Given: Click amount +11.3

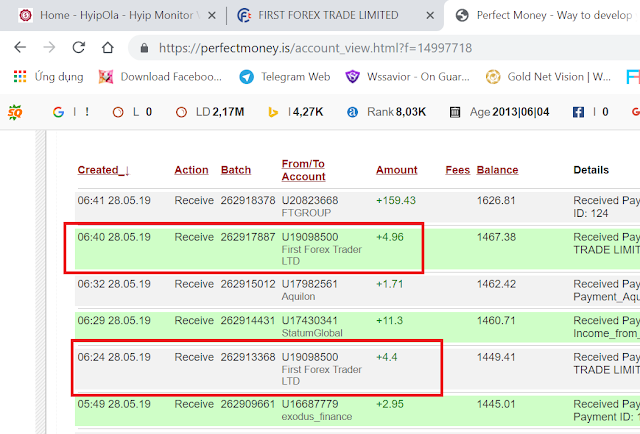Looking at the screenshot, I should (389, 320).
